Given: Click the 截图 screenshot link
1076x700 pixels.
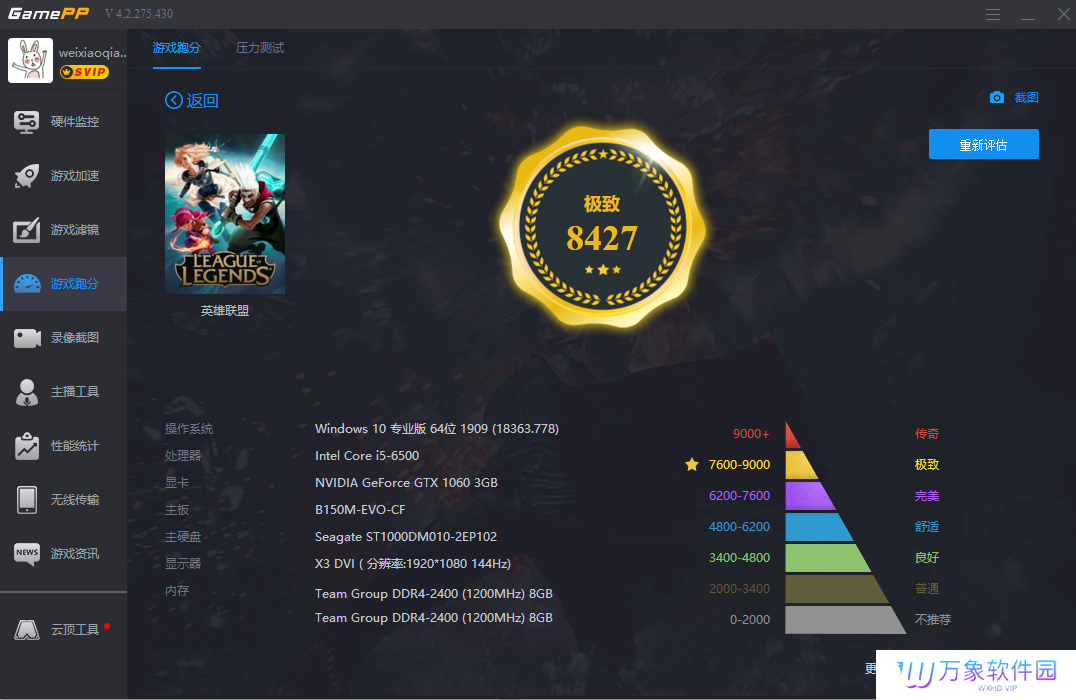Looking at the screenshot, I should point(1026,97).
